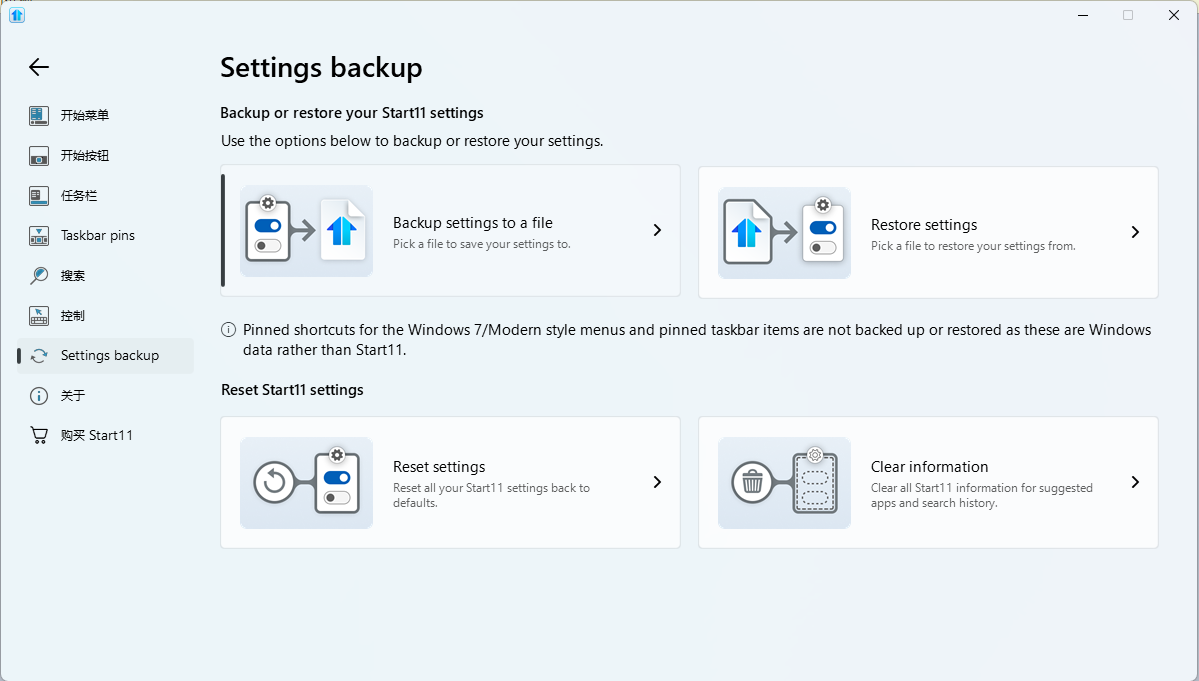
Task: Click the 关于 info icon
Action: [x=39, y=396]
